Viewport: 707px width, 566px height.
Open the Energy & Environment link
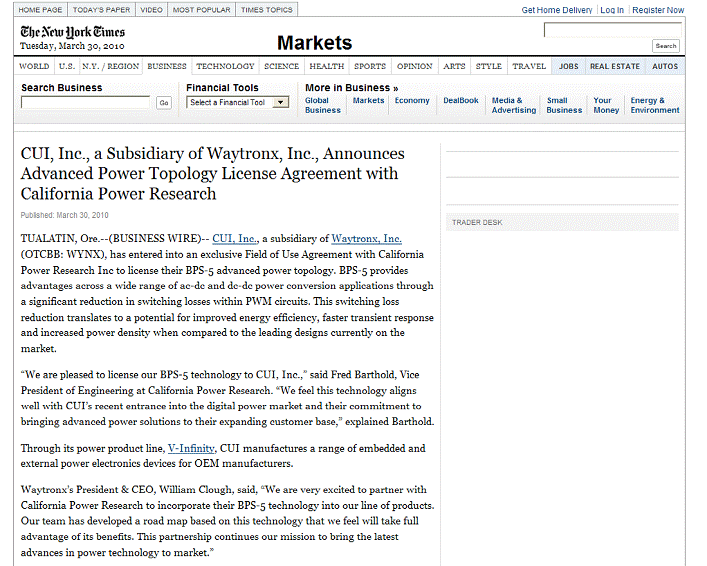[x=655, y=105]
